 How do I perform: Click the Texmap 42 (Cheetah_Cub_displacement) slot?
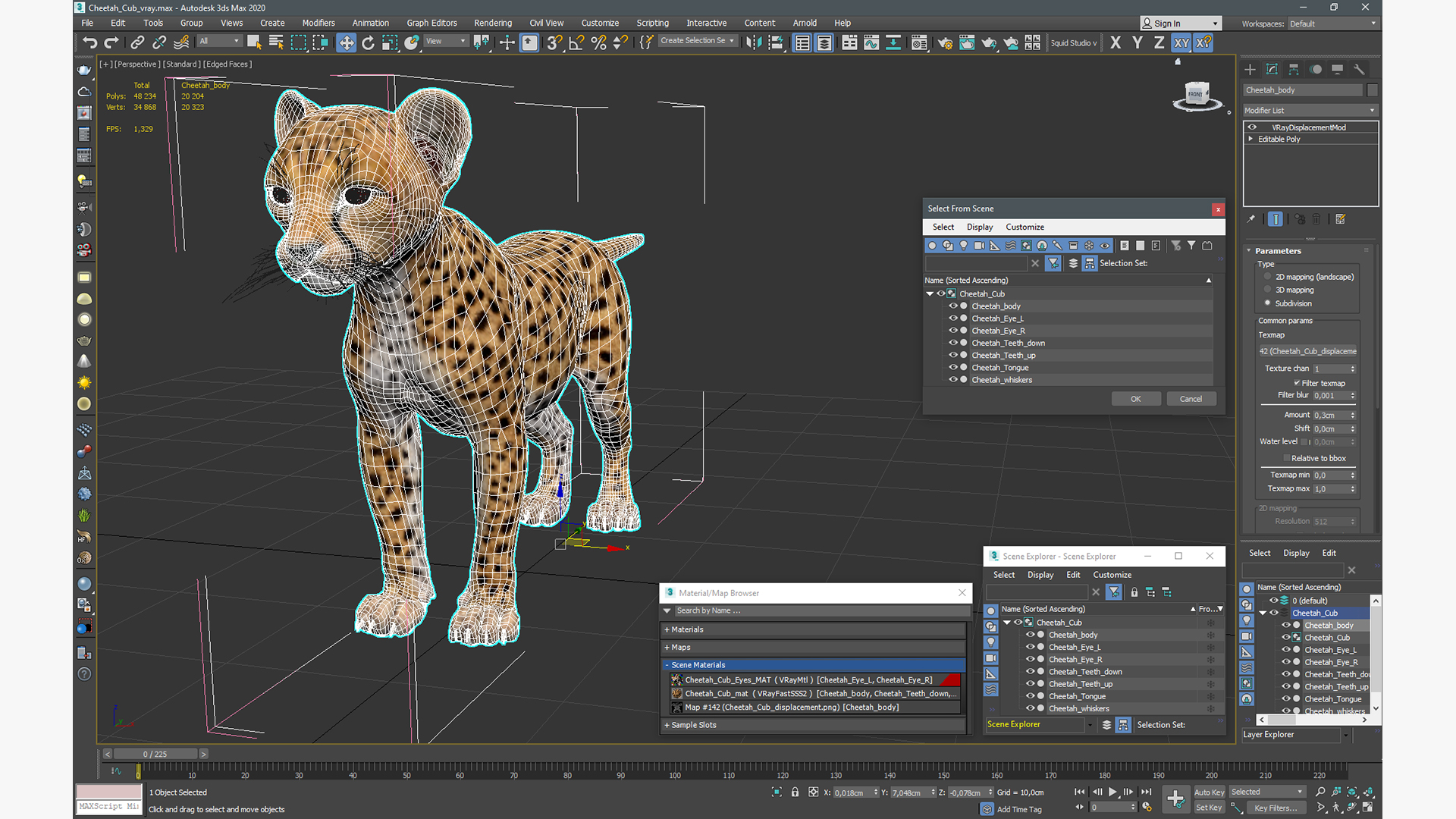click(x=1307, y=351)
